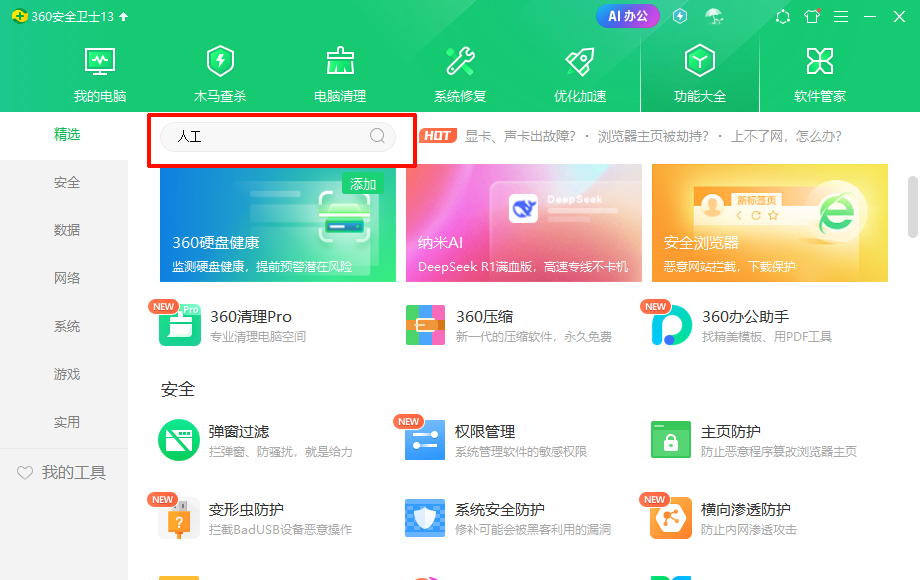The image size is (920, 580).
Task: Open 电脑清理 broom icon
Action: click(x=340, y=61)
